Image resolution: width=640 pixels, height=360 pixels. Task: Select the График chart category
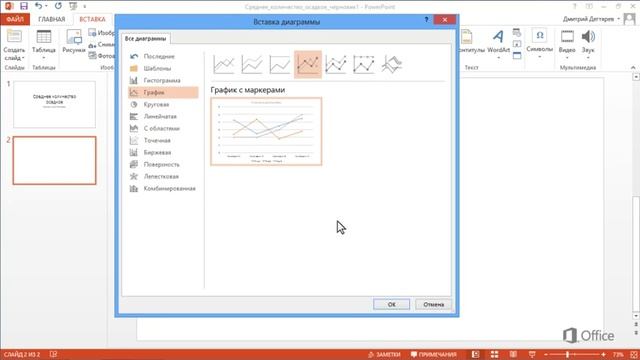(163, 92)
